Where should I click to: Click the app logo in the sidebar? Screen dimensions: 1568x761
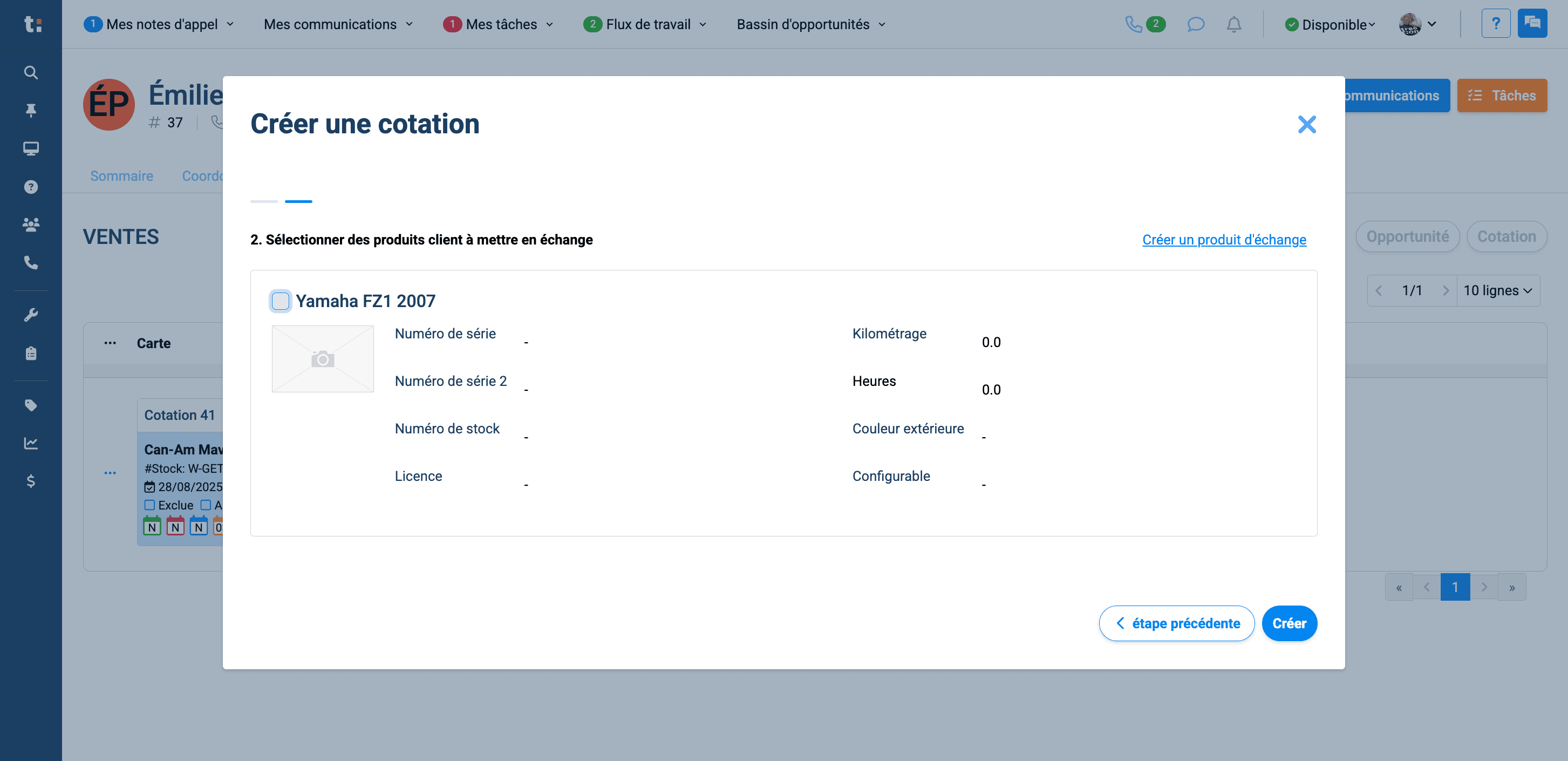coord(32,24)
